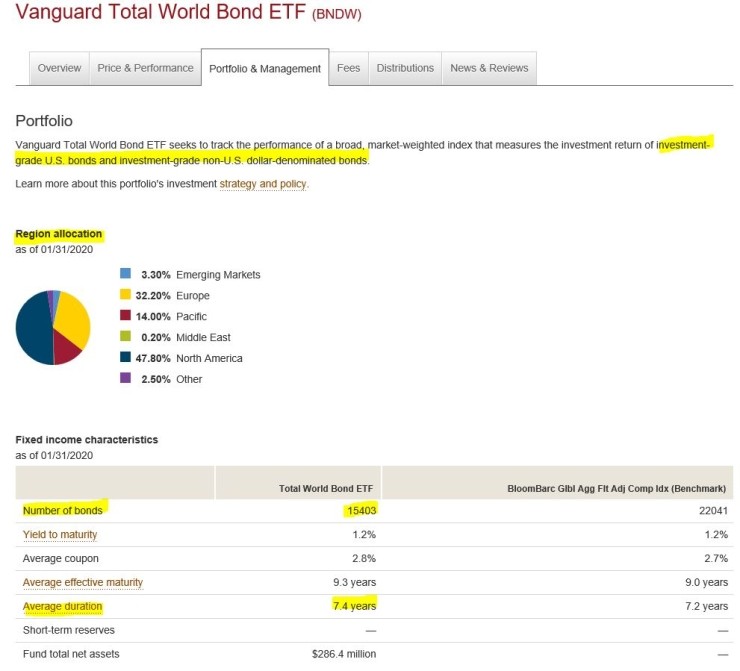Screen dimensions: 740x671
Task: Click the 7.2 years benchmark duration value
Action: coord(706,606)
